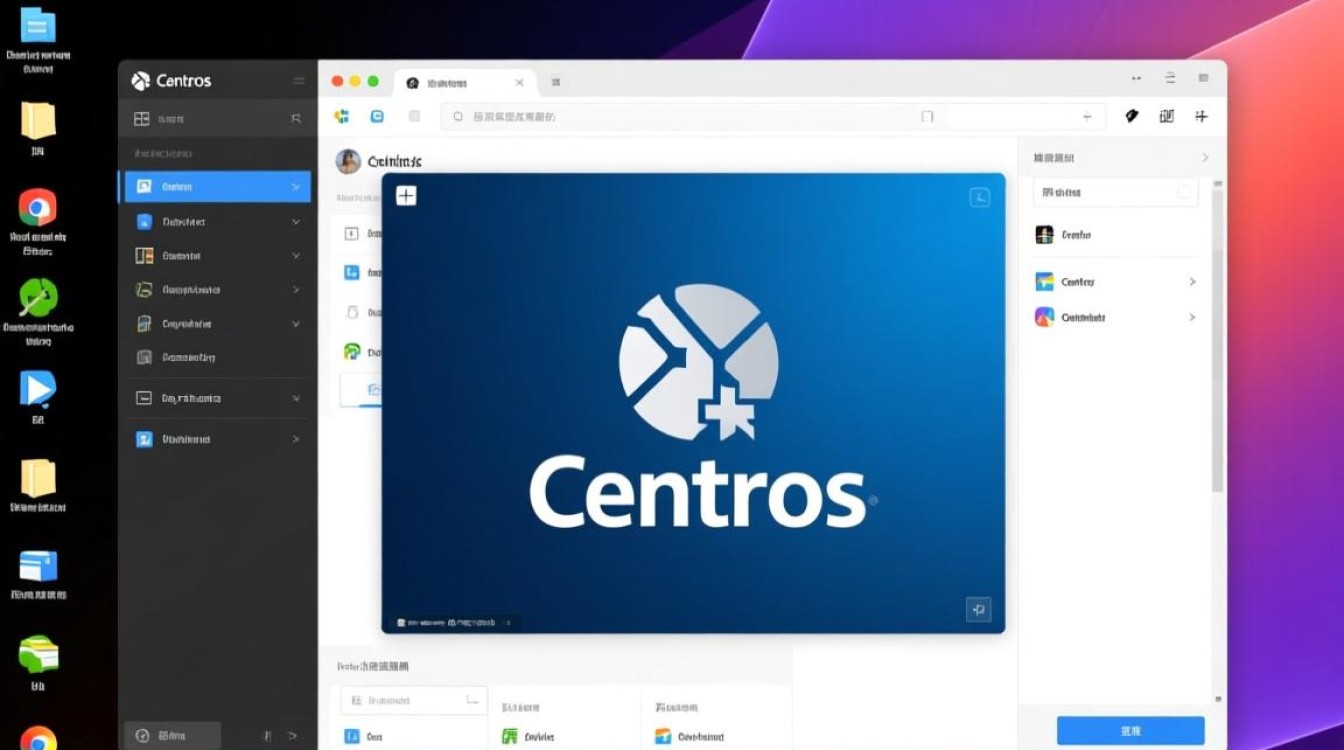The width and height of the screenshot is (1344, 750).
Task: Expand the right panel header using its chevron
Action: [1205, 158]
